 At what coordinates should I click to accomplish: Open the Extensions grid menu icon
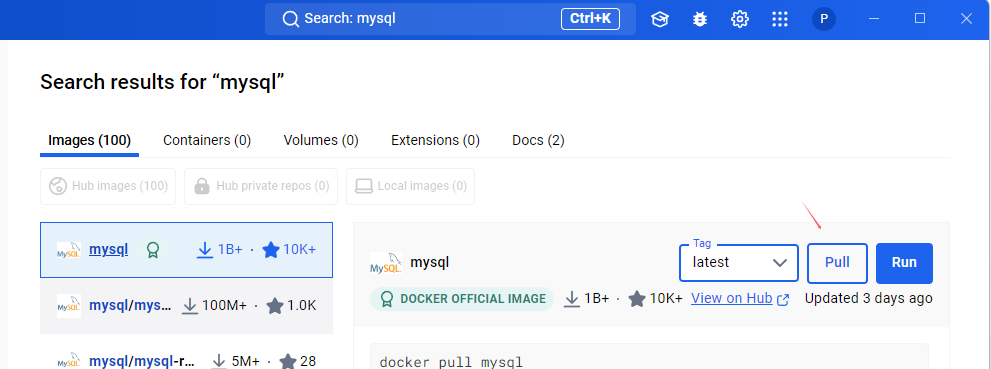point(780,19)
